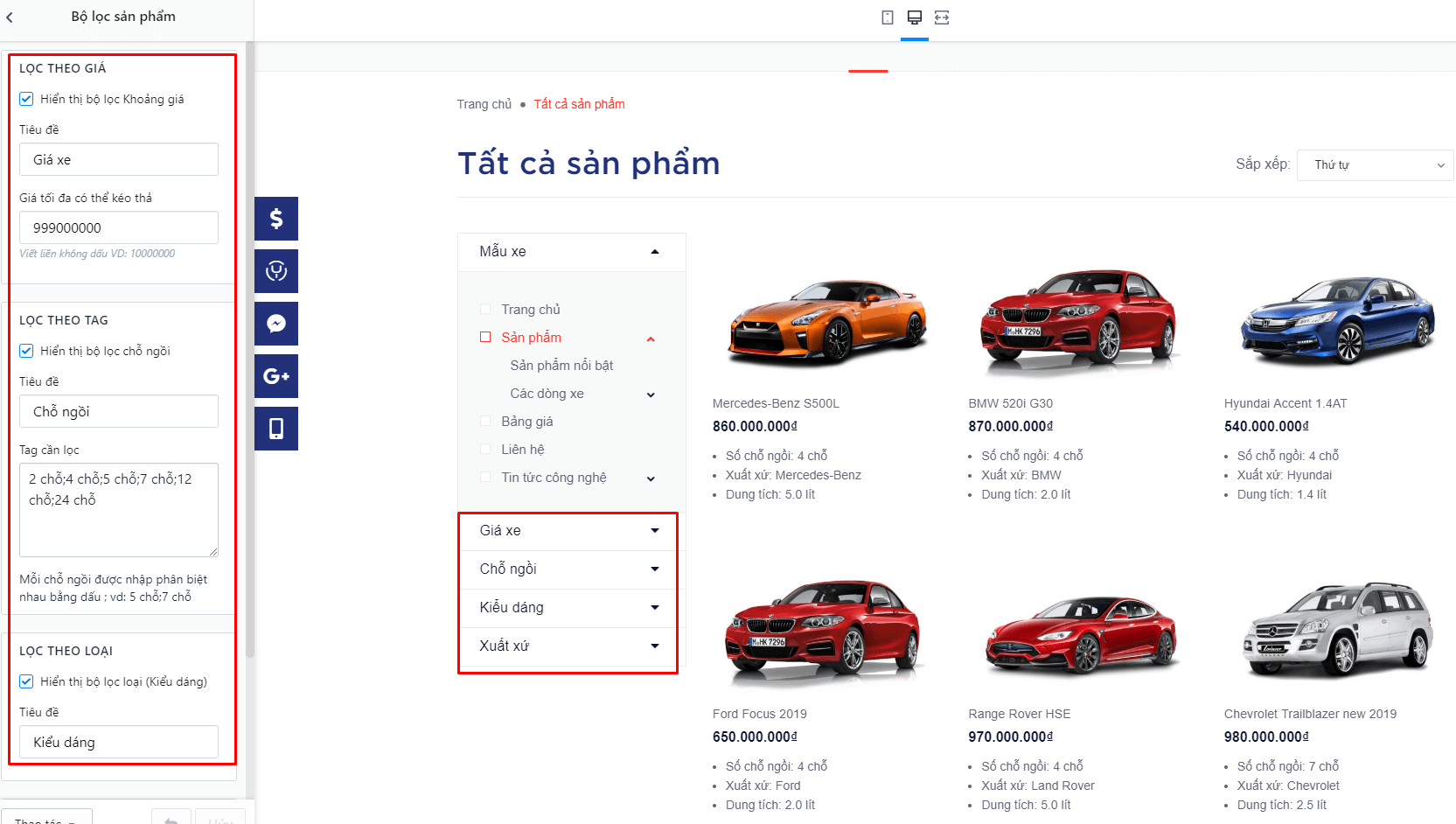Check the Liên hệ filter checkbox

point(485,449)
